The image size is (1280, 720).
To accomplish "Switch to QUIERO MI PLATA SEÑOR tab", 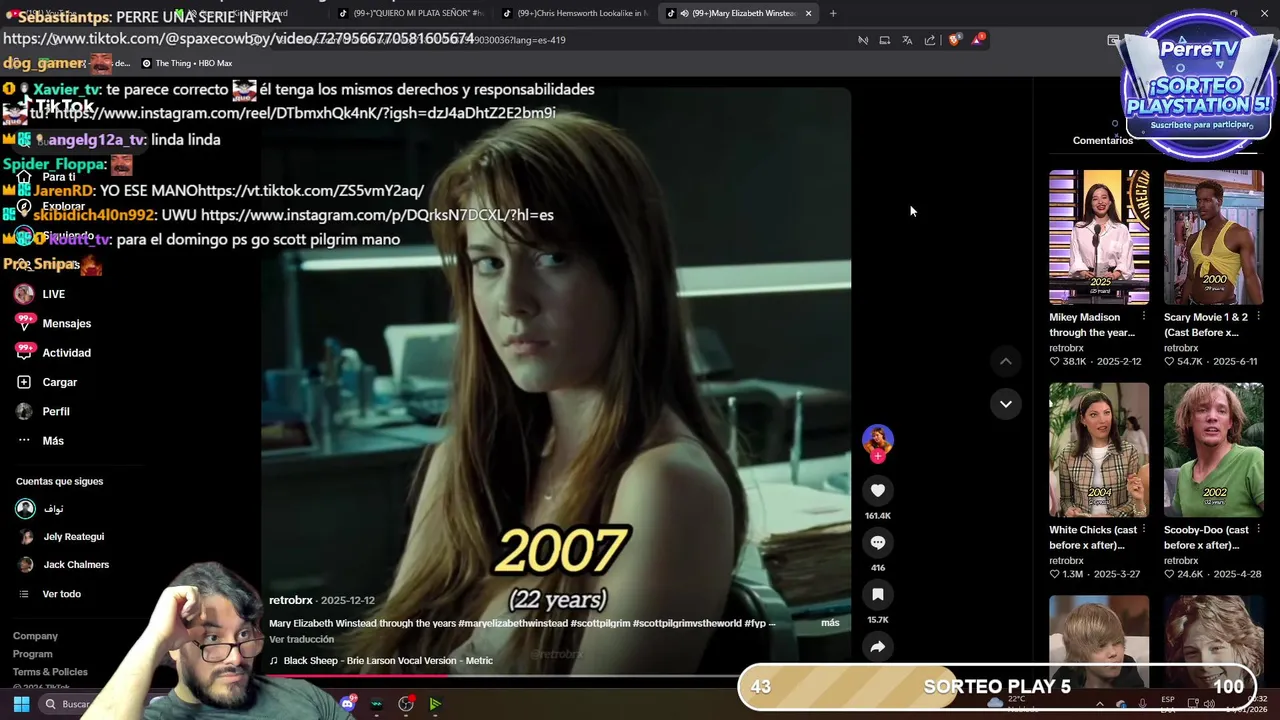I will click(410, 13).
